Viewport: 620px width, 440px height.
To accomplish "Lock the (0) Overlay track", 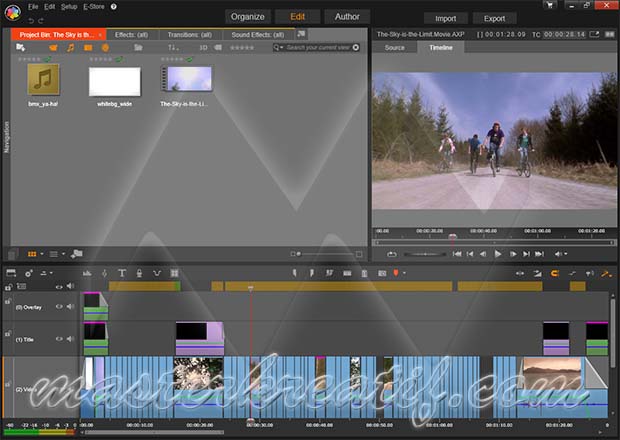I will coord(8,302).
